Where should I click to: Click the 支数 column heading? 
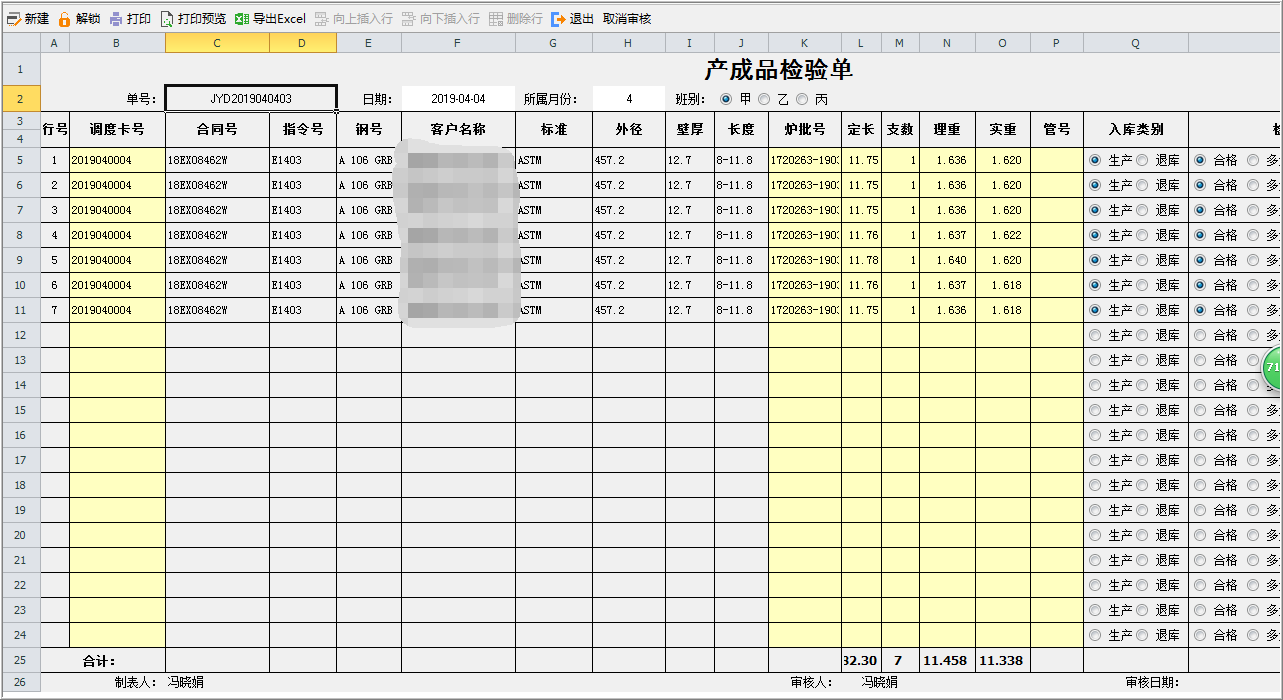pyautogui.click(x=900, y=130)
